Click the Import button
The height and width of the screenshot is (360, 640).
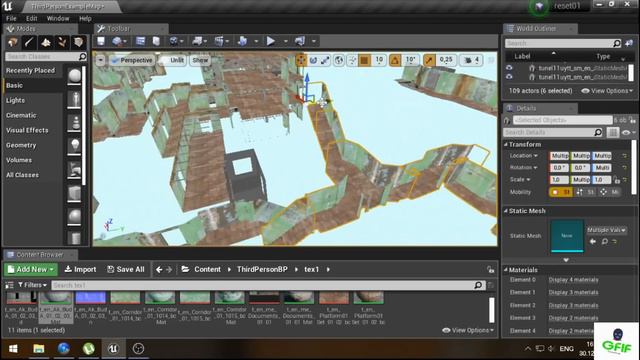pos(80,269)
